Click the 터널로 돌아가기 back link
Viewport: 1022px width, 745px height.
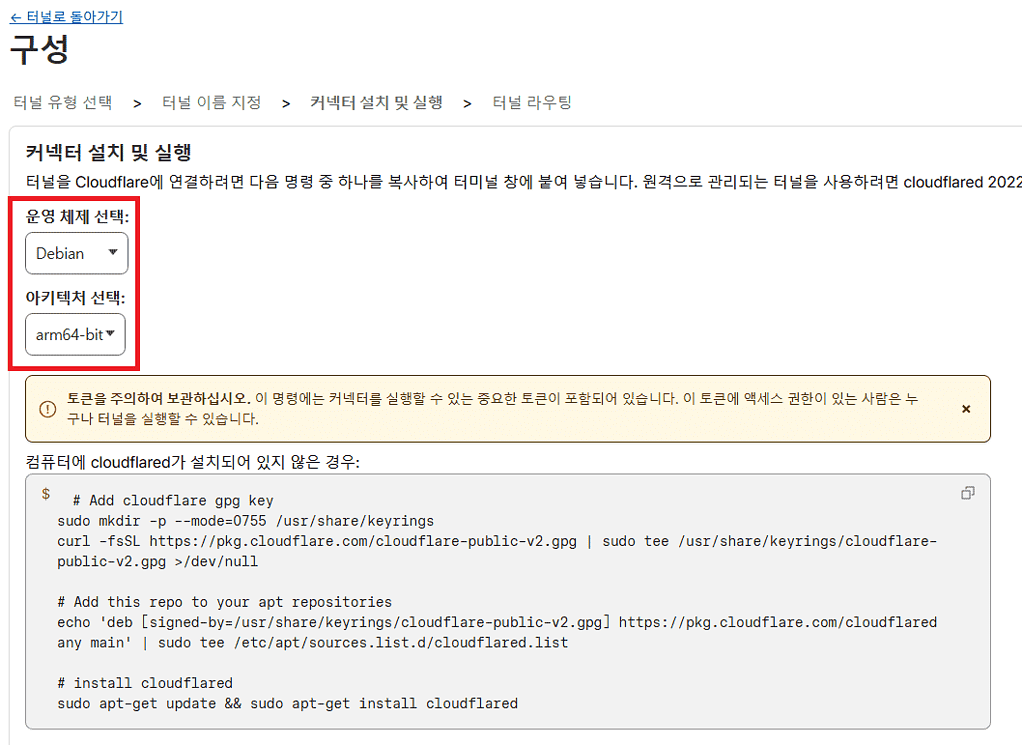pos(66,15)
